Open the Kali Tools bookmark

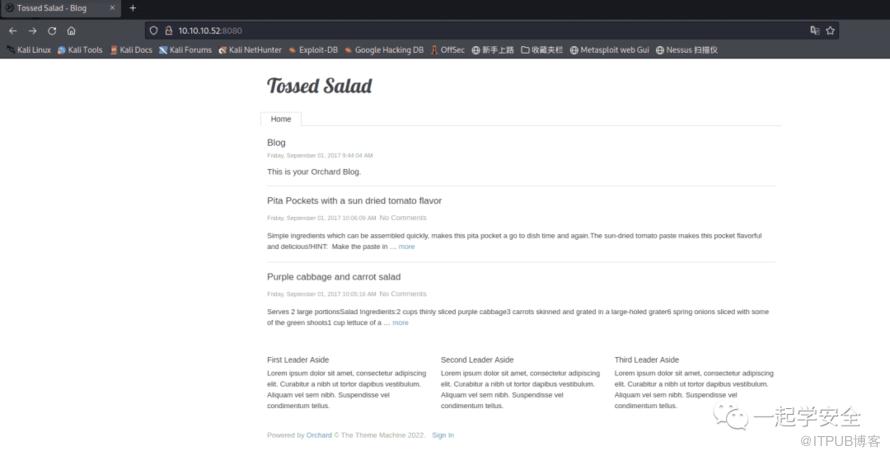click(80, 50)
